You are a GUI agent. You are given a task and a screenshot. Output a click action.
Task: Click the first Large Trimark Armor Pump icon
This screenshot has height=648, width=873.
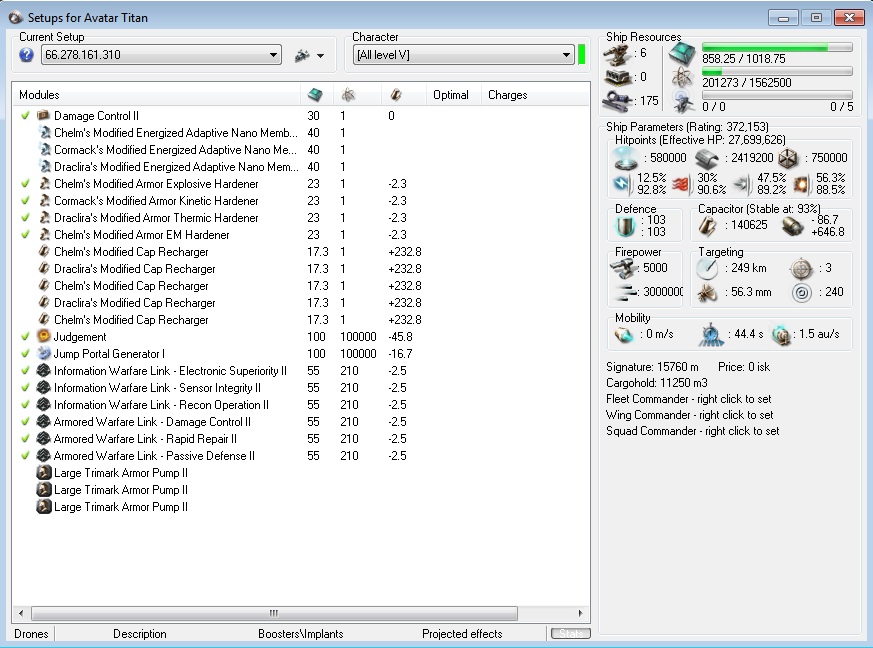[43, 473]
